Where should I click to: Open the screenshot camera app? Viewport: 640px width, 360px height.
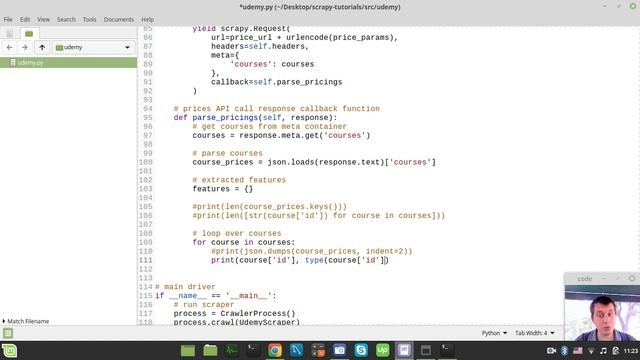click(x=339, y=351)
